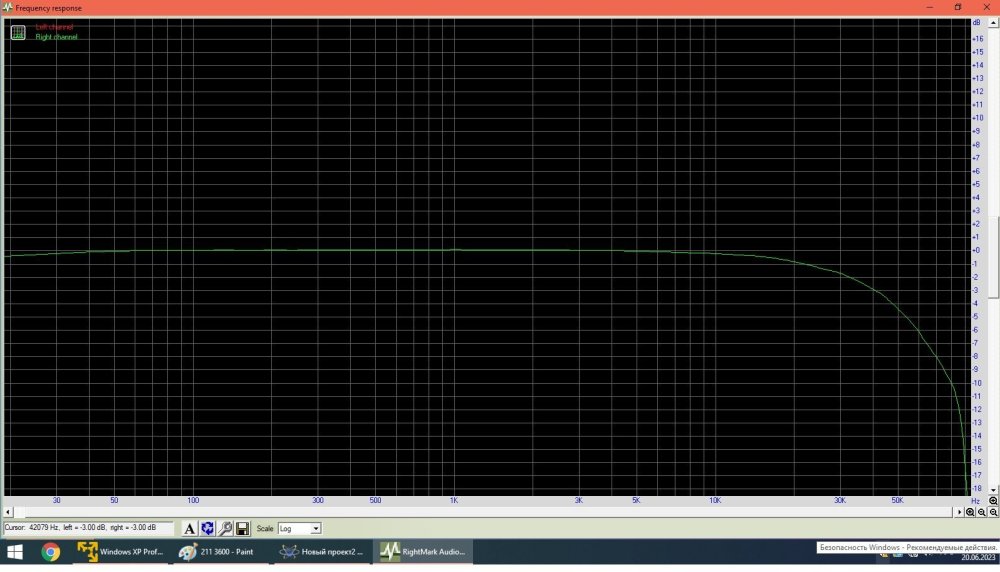Image resolution: width=1000 pixels, height=572 pixels.
Task: Open the Windows Start menu
Action: point(16,551)
